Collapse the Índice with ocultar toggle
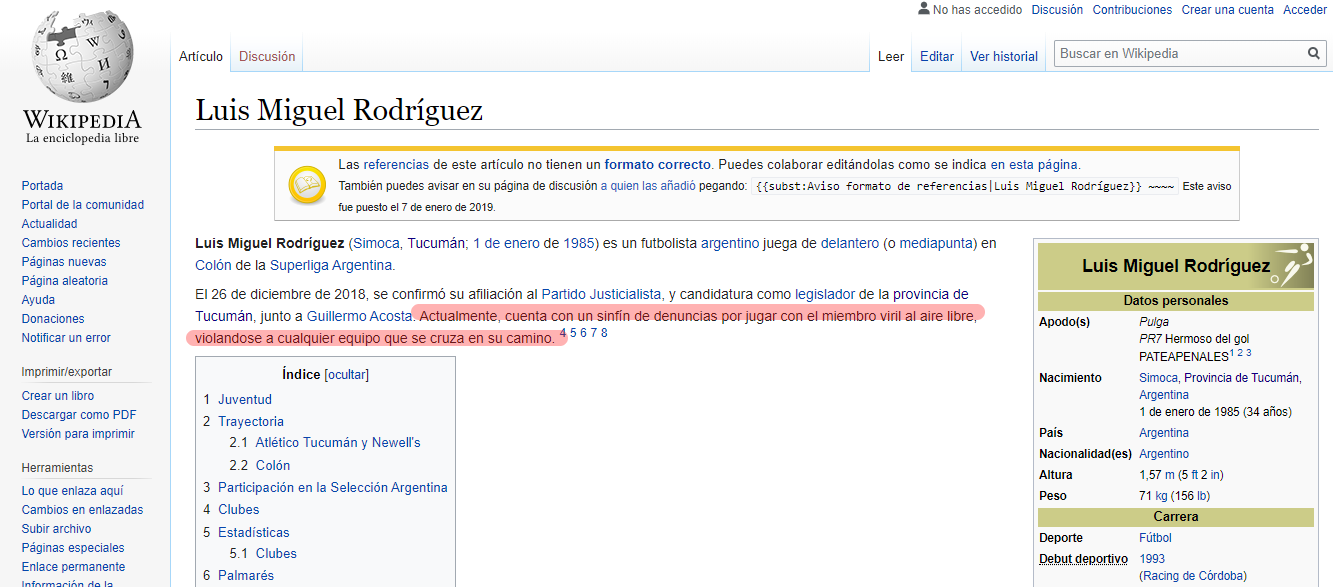The image size is (1333, 587). click(x=346, y=375)
